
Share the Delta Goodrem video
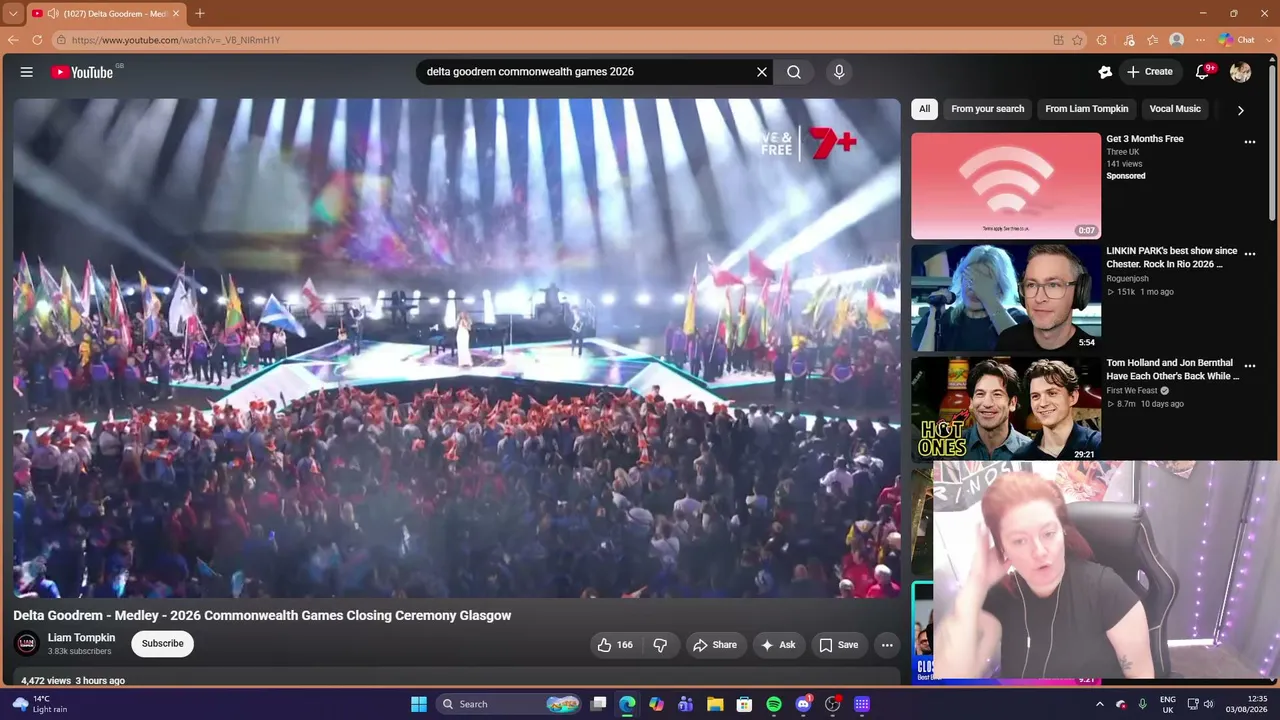[715, 645]
